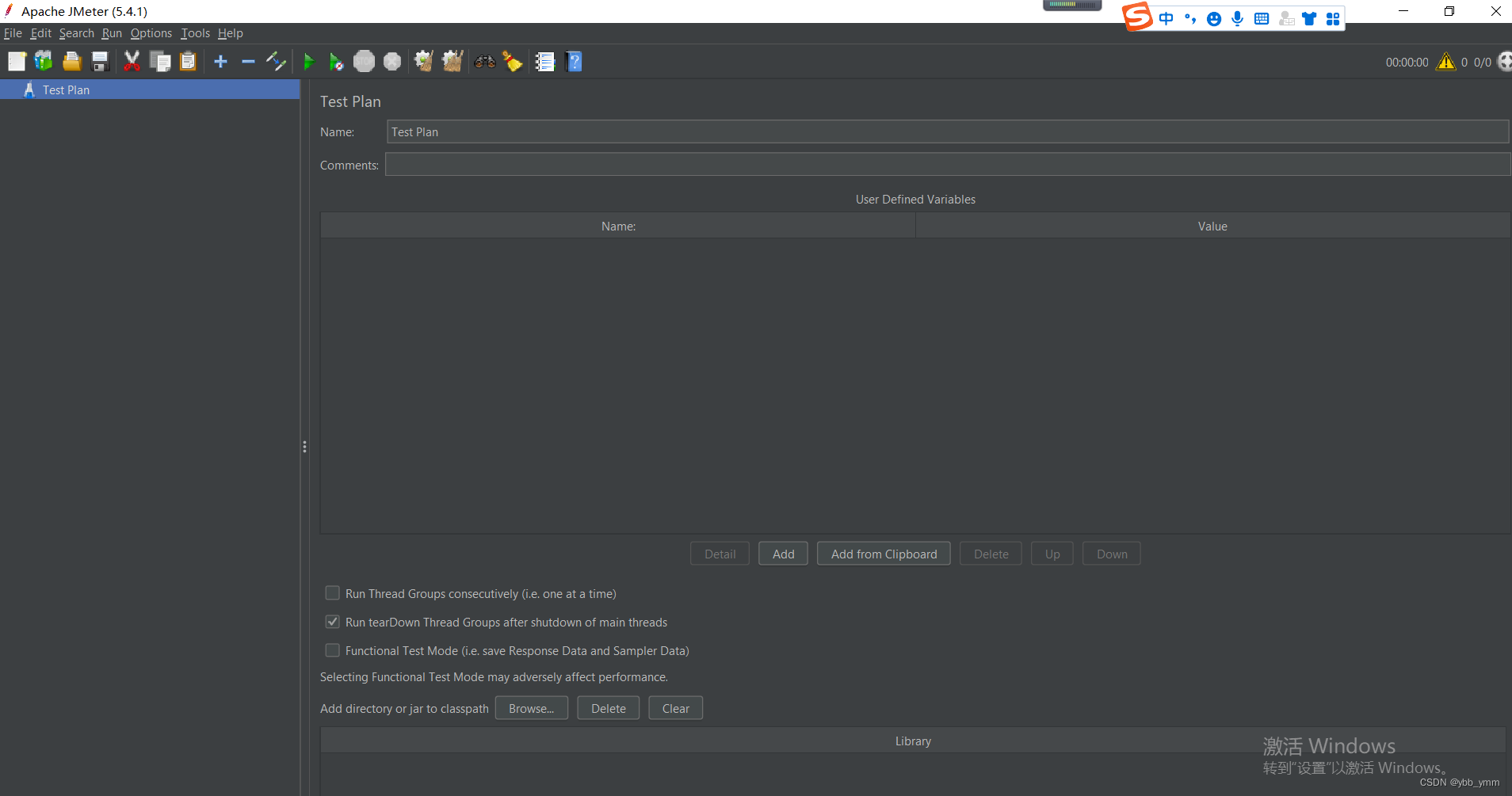
Task: Click the Sogou input method S logo
Action: (1138, 17)
